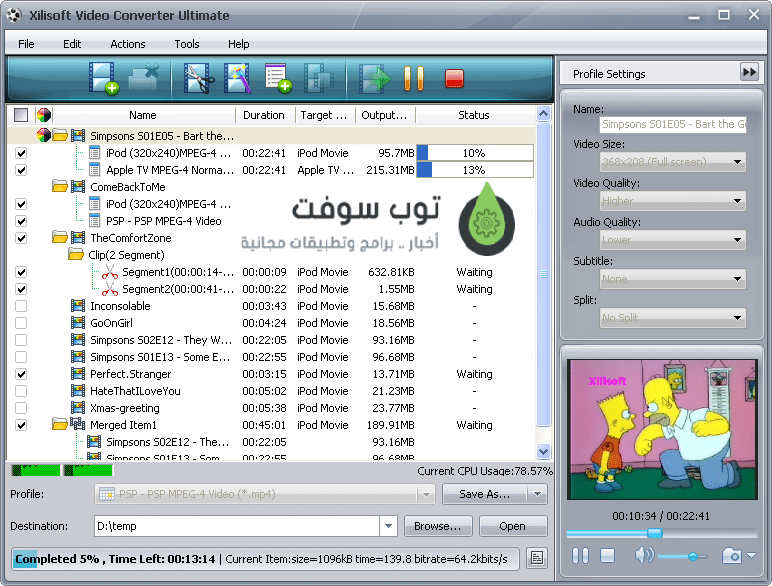Click the Output size column header
This screenshot has height=586, width=772.
(385, 115)
